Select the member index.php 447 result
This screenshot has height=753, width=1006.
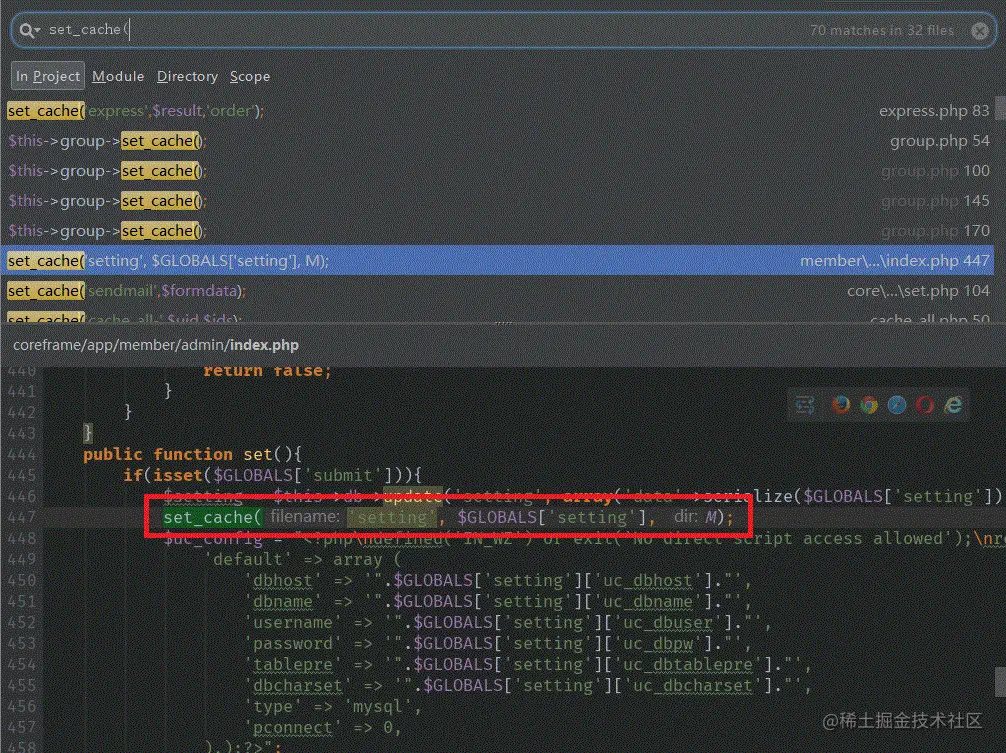tap(498, 260)
